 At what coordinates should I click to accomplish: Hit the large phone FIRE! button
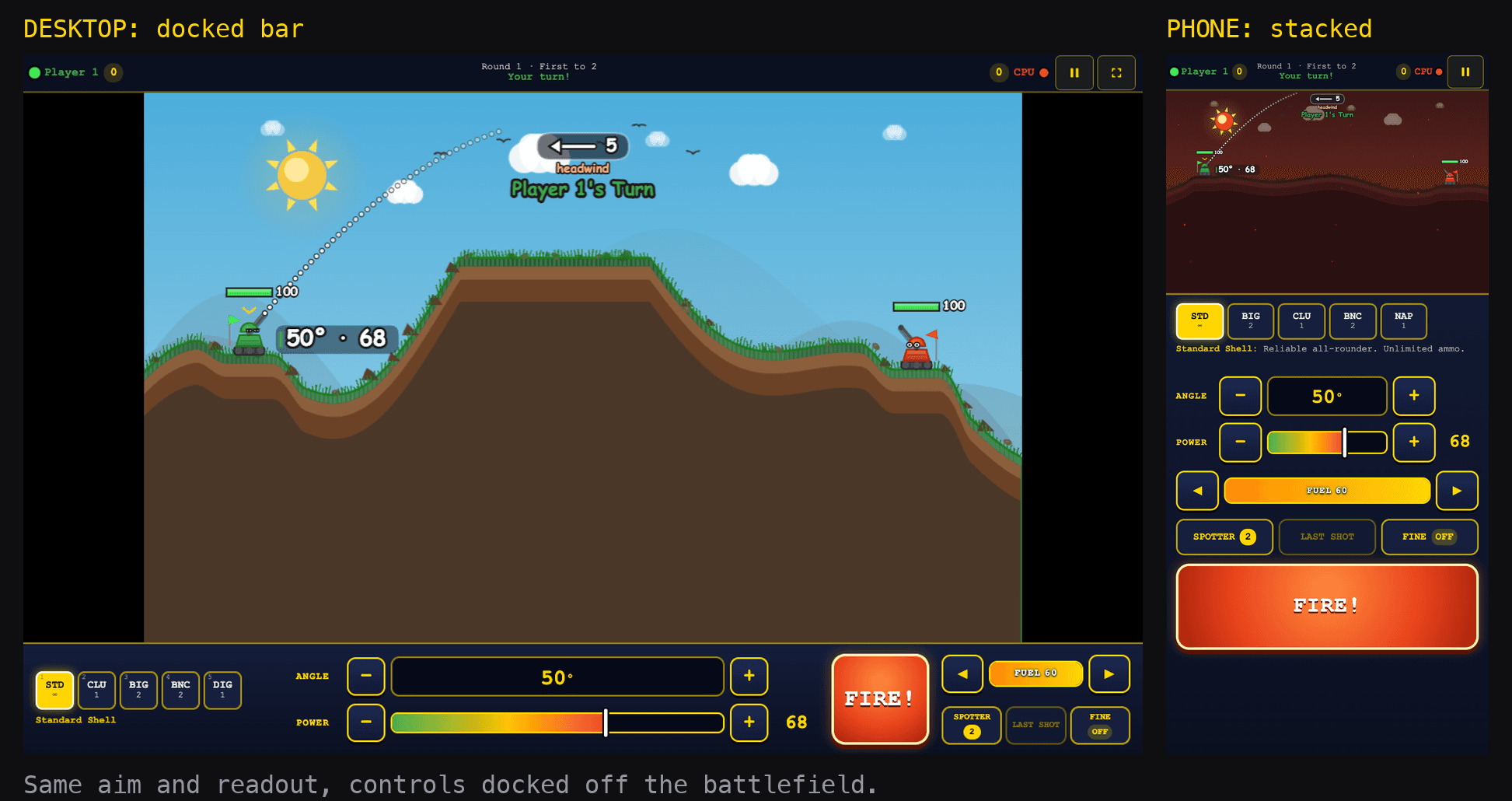[1327, 607]
